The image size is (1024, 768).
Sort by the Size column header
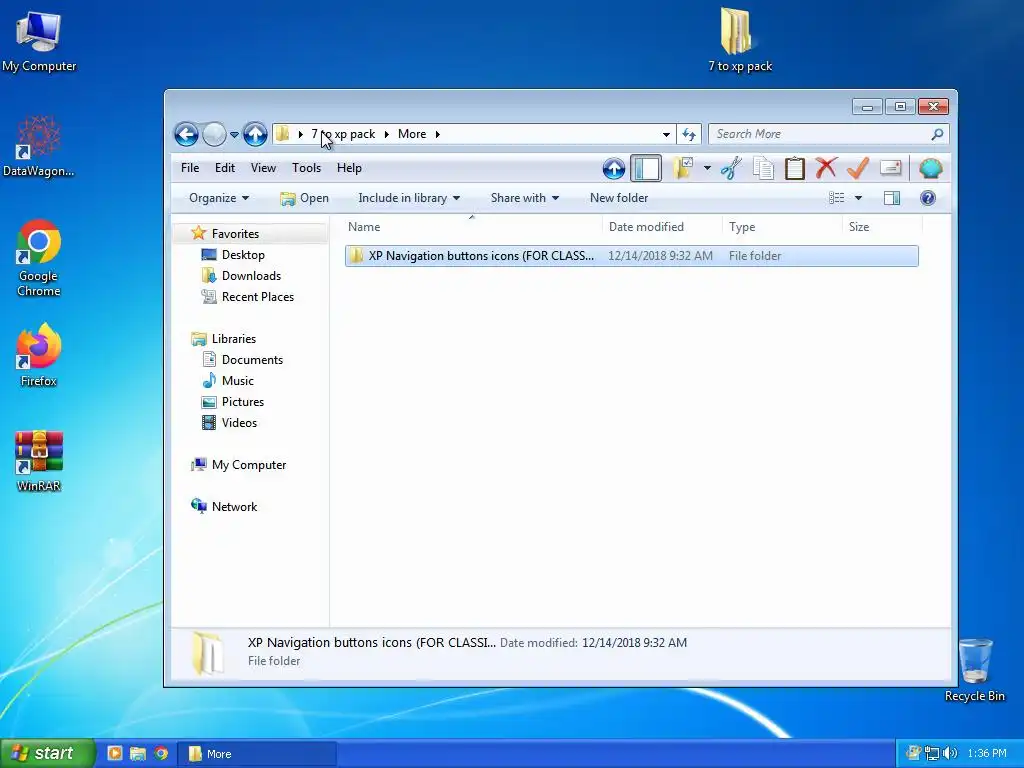pos(882,227)
